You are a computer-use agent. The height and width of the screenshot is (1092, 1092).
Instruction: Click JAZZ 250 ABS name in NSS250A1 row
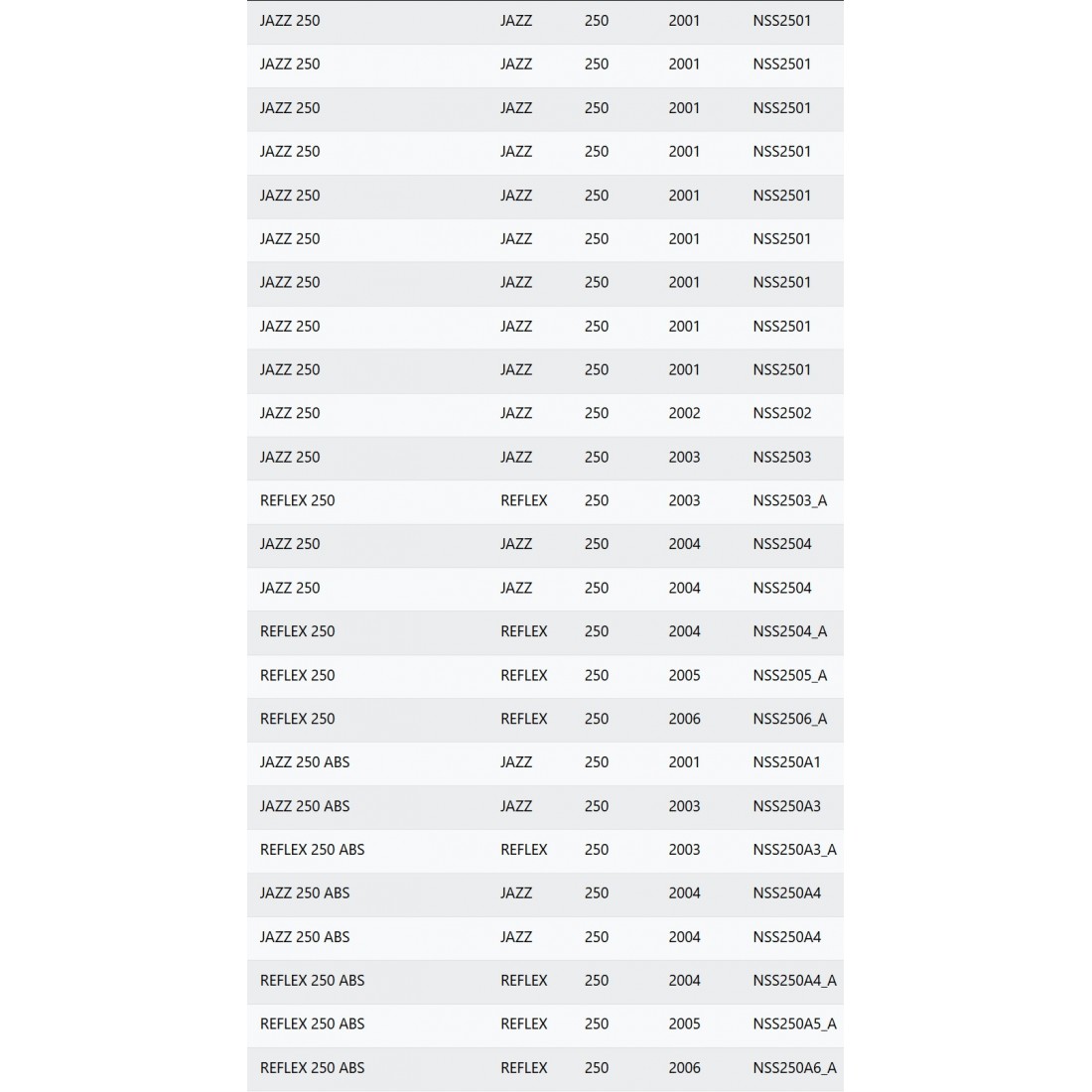(x=305, y=762)
